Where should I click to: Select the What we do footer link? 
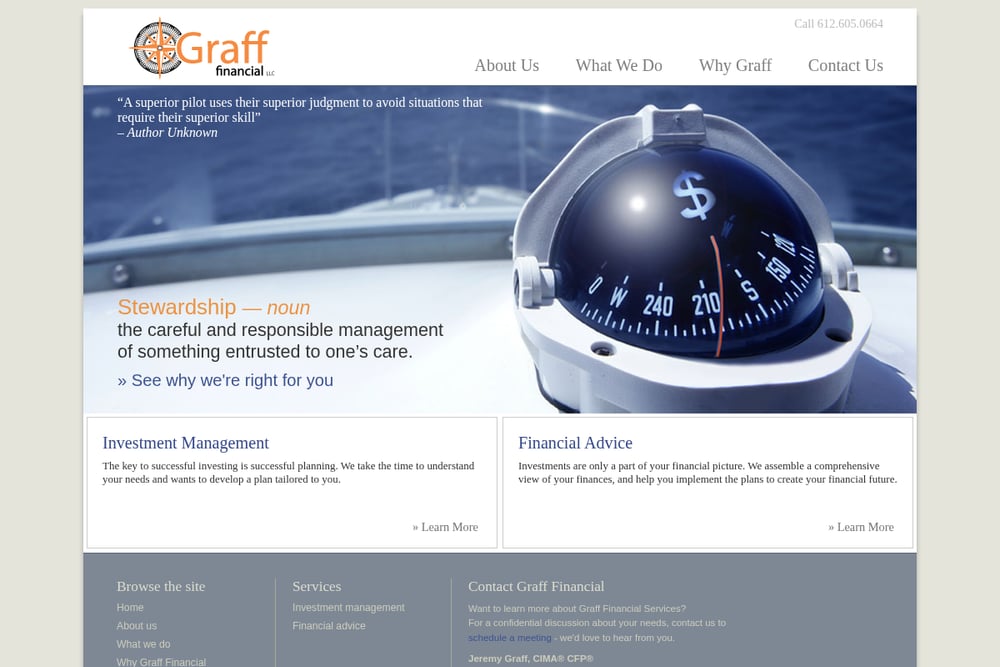pyautogui.click(x=143, y=644)
